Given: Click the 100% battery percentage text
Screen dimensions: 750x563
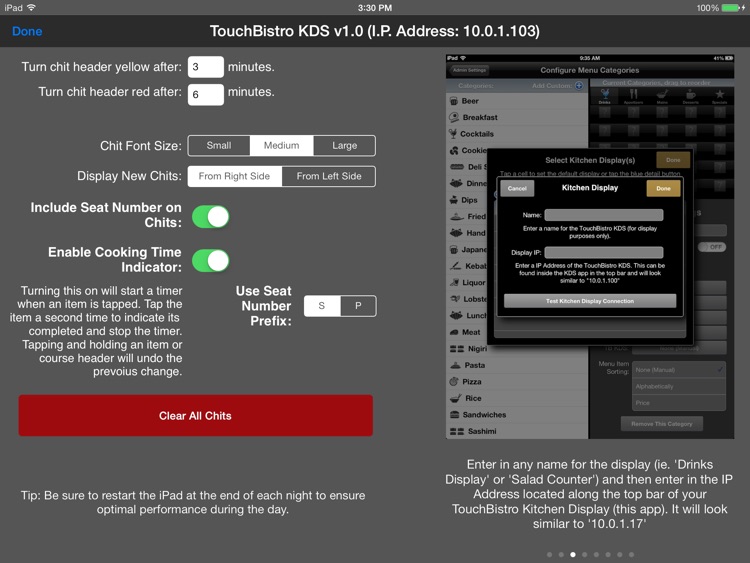Looking at the screenshot, I should click(x=707, y=8).
